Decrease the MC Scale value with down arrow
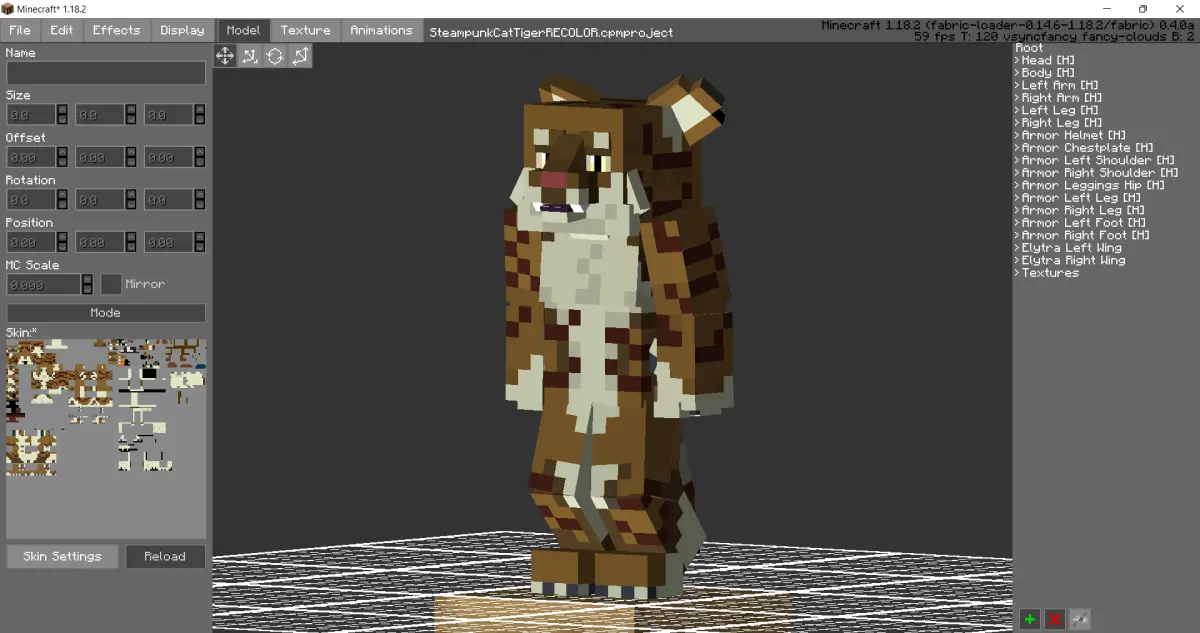 click(x=87, y=289)
